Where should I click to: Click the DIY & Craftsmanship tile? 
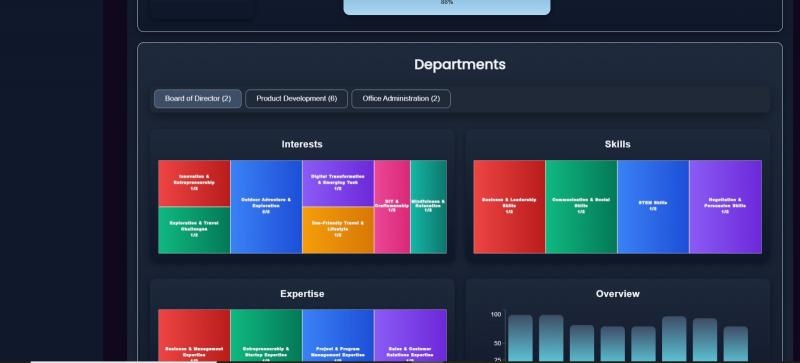[x=392, y=207]
